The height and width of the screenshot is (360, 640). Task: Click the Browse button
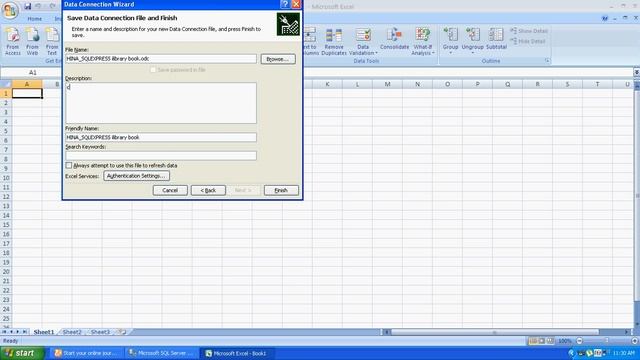278,59
